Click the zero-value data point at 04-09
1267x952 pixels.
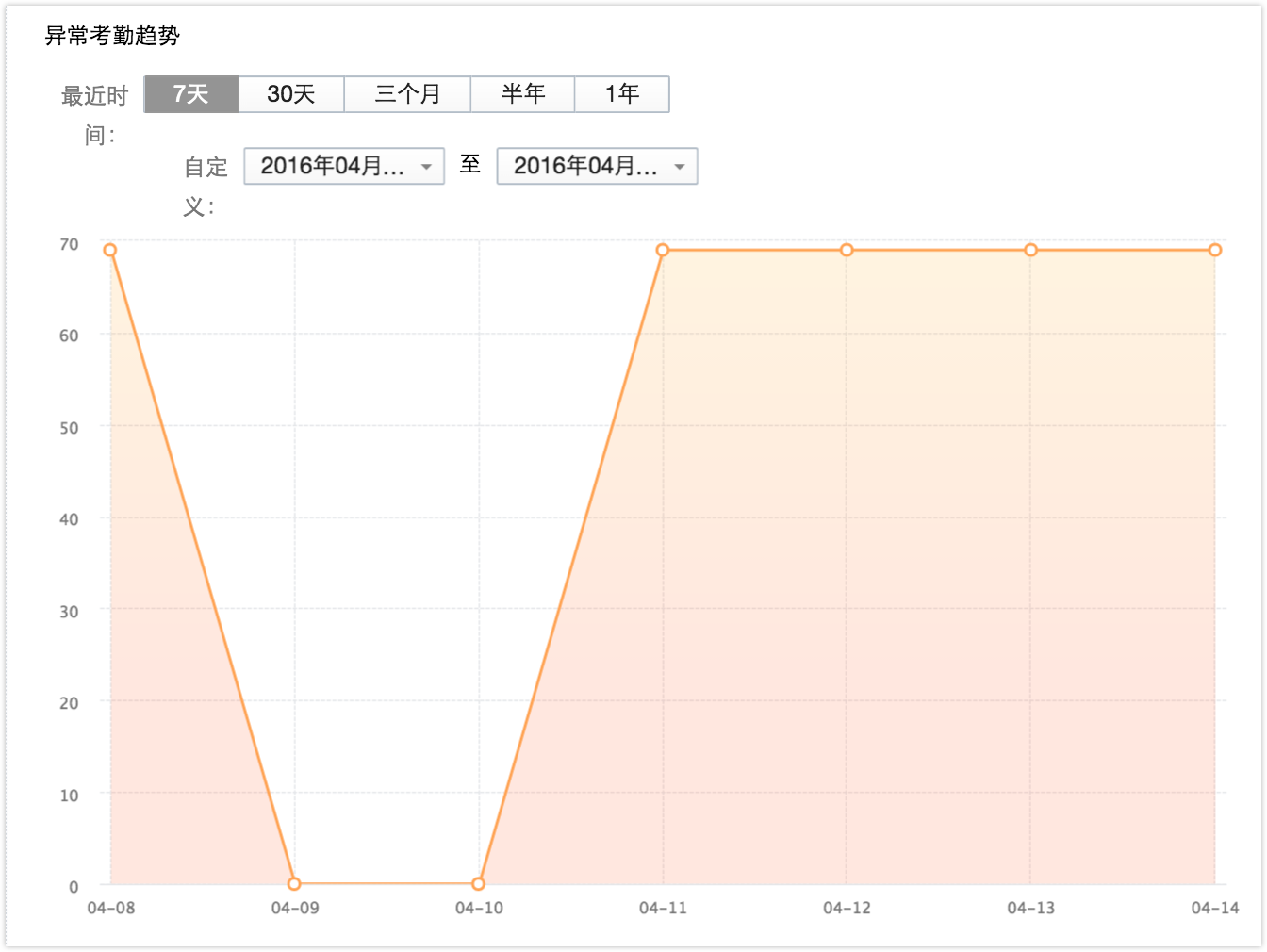click(294, 883)
